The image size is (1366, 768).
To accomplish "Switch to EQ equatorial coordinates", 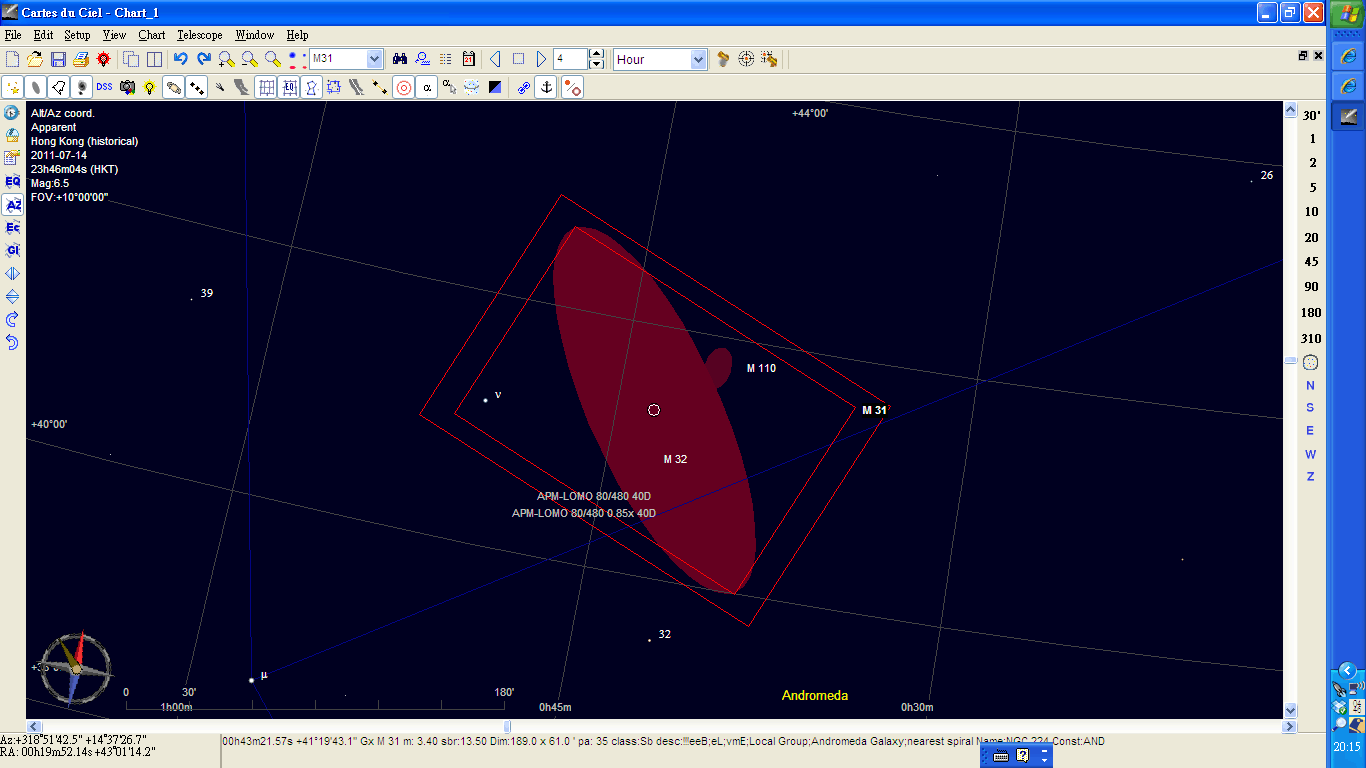I will click(x=13, y=182).
